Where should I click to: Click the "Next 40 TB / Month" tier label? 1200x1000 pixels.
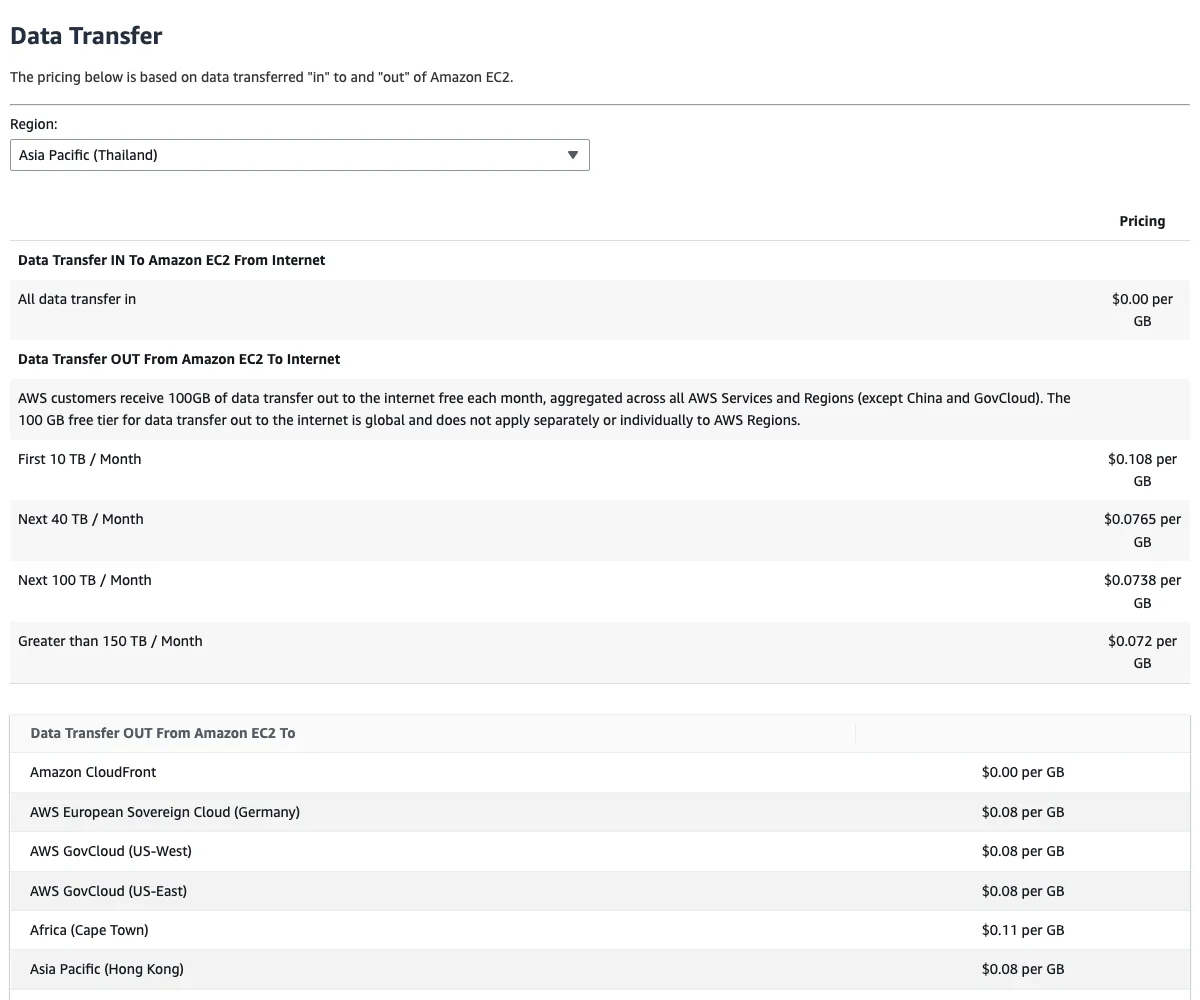point(81,519)
